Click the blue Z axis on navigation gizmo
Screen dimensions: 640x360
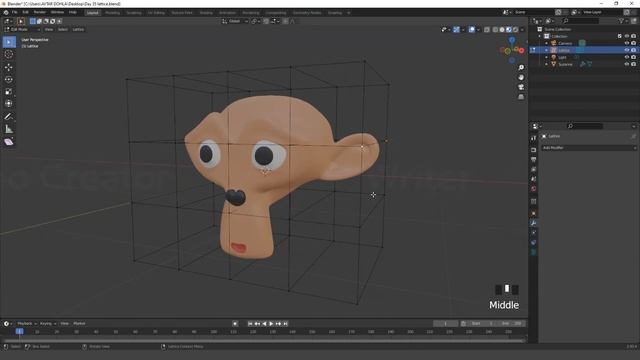(x=512, y=40)
